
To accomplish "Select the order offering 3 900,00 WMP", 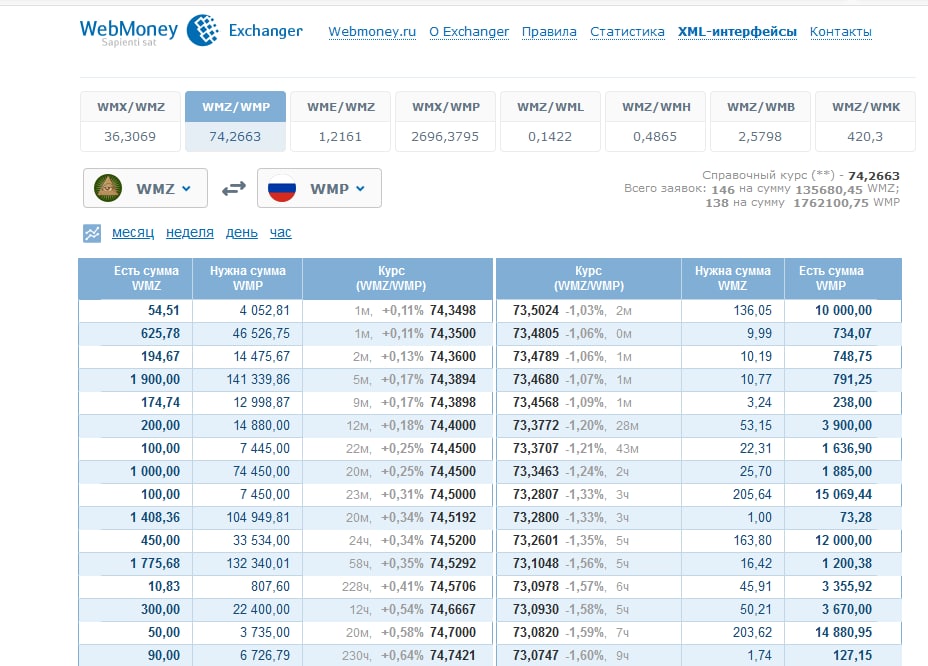I will click(x=699, y=426).
